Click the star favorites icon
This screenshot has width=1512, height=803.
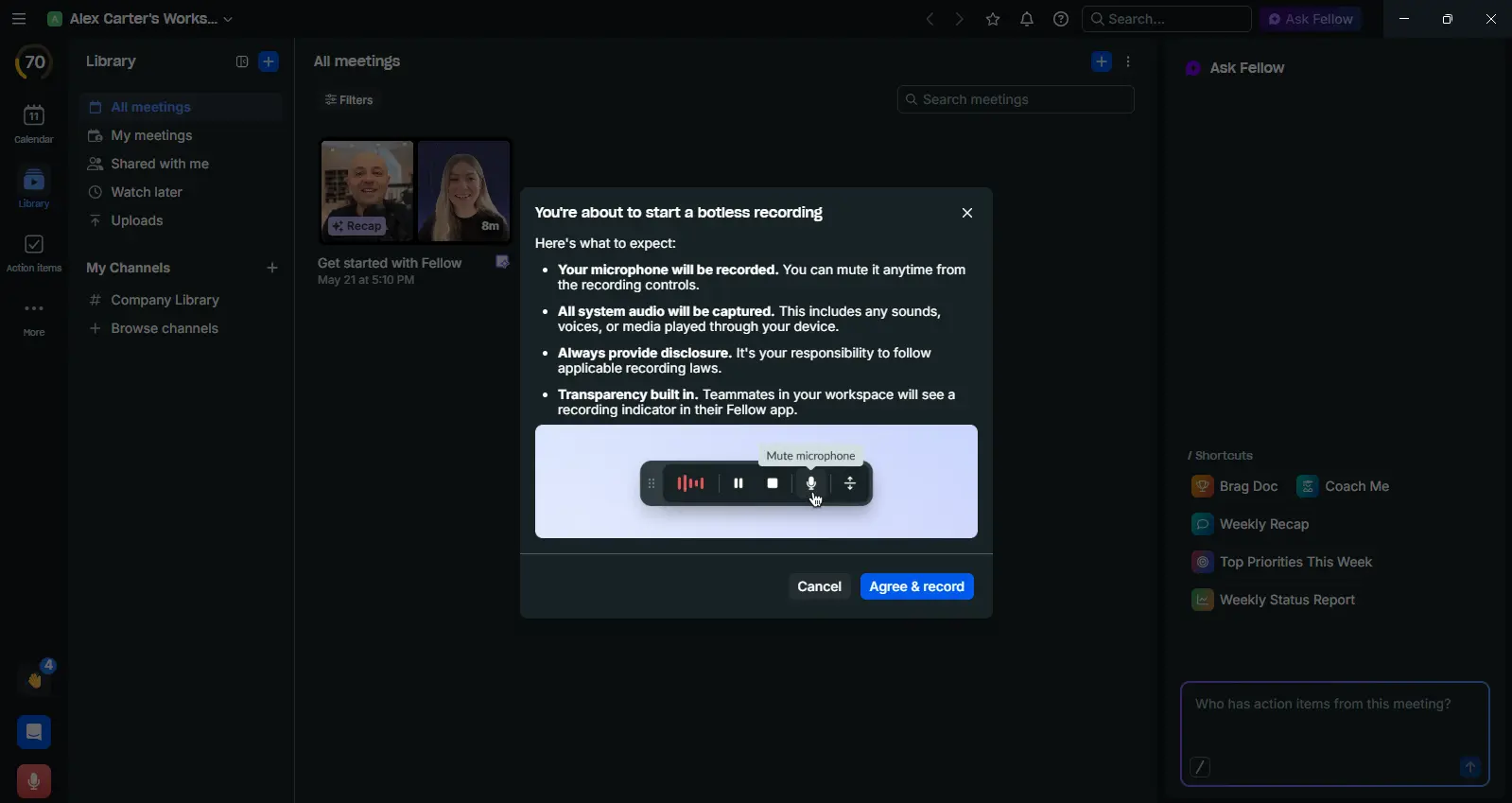[993, 19]
